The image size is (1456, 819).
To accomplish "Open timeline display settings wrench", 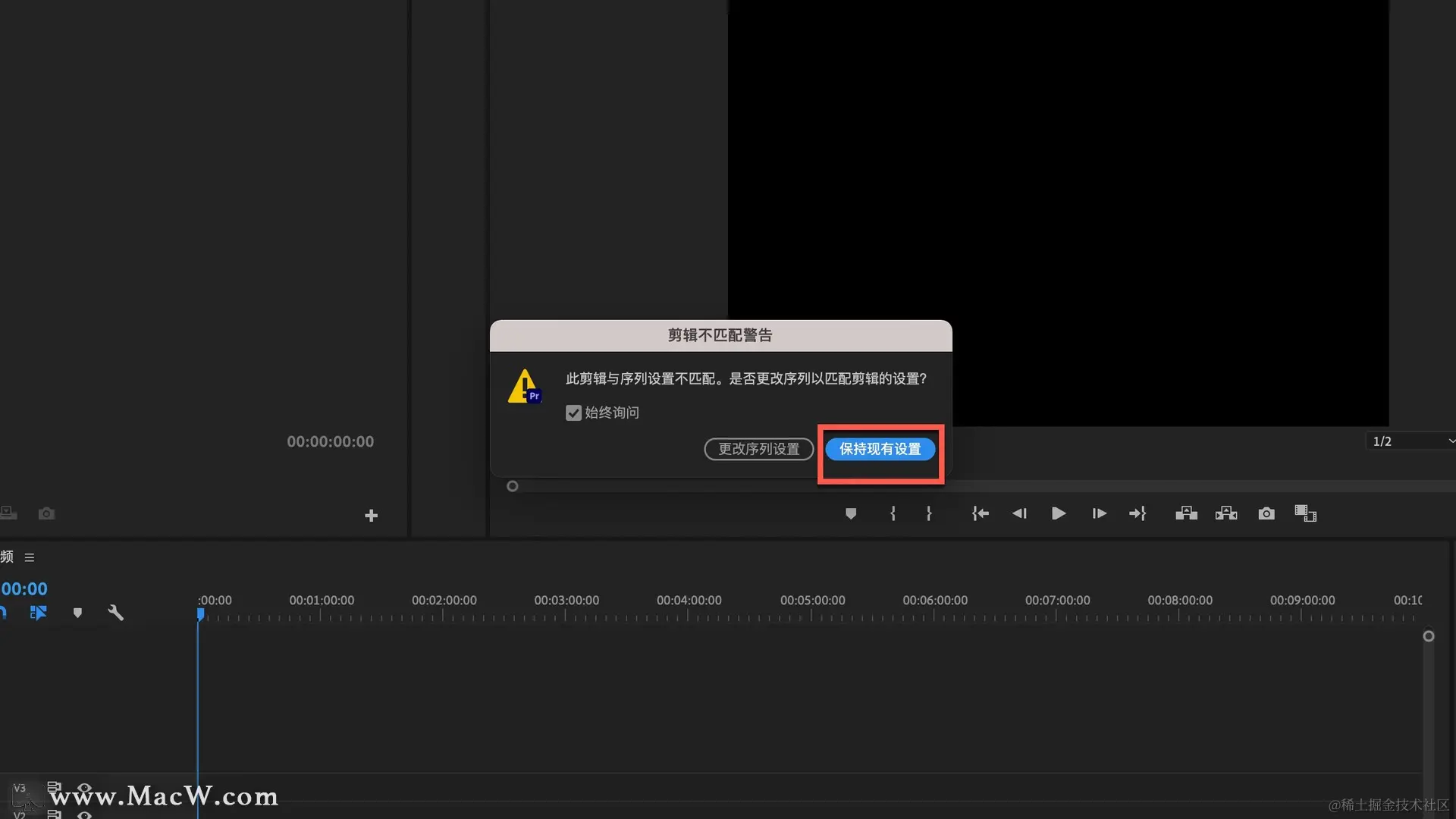I will pyautogui.click(x=115, y=613).
